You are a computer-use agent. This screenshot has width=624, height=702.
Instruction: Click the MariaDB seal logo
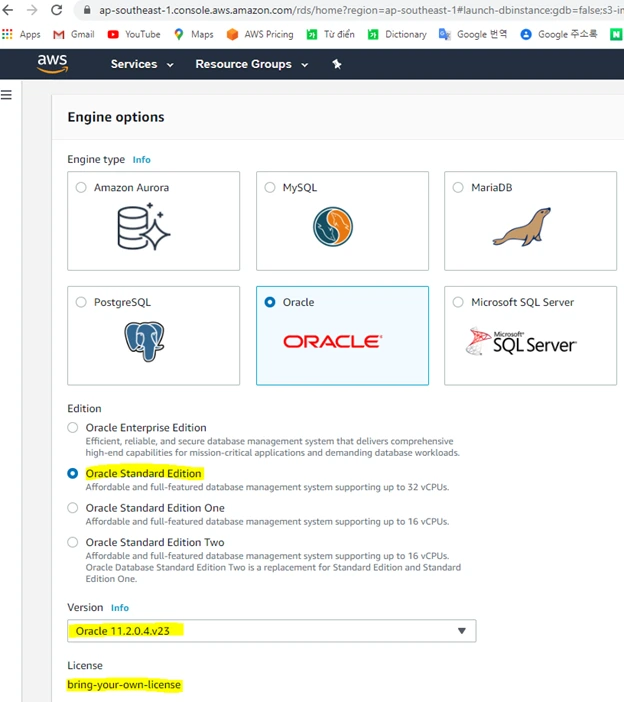pos(522,227)
